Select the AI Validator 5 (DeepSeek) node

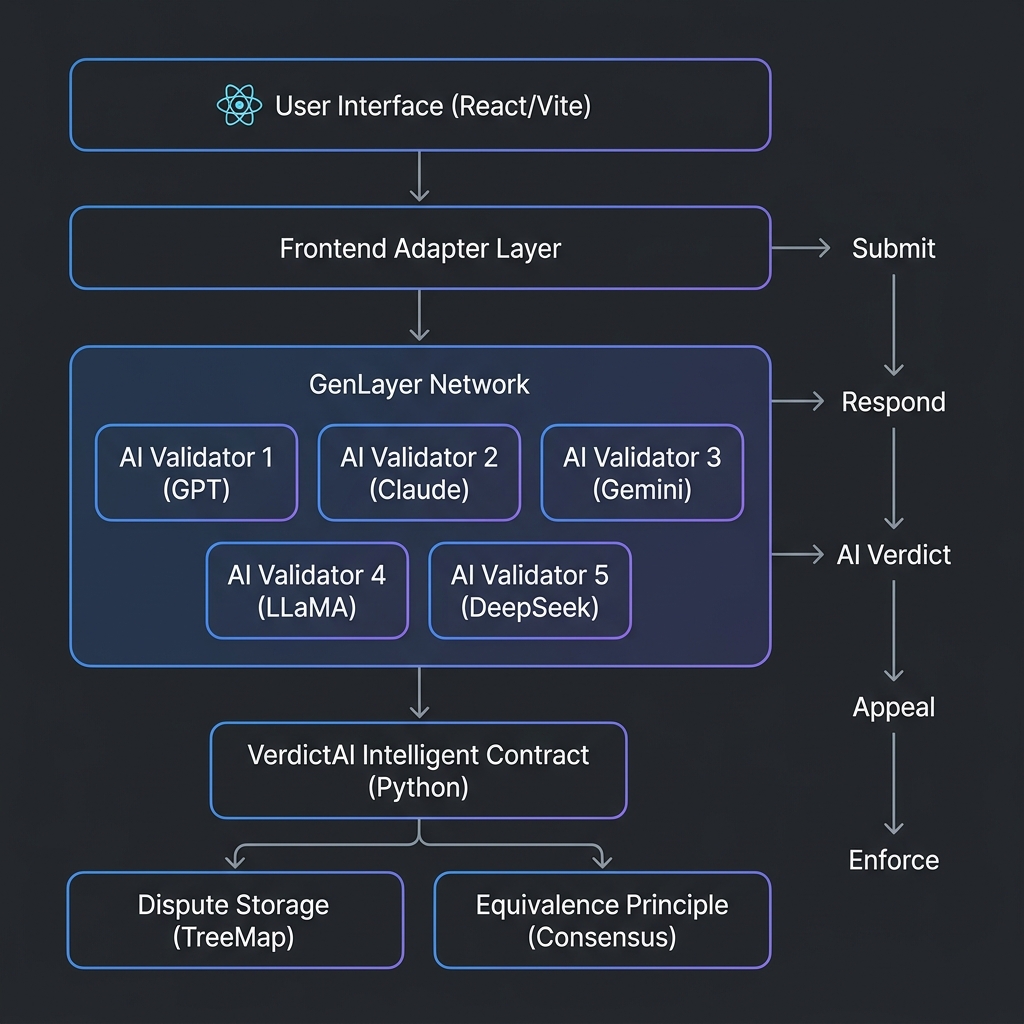pyautogui.click(x=530, y=590)
